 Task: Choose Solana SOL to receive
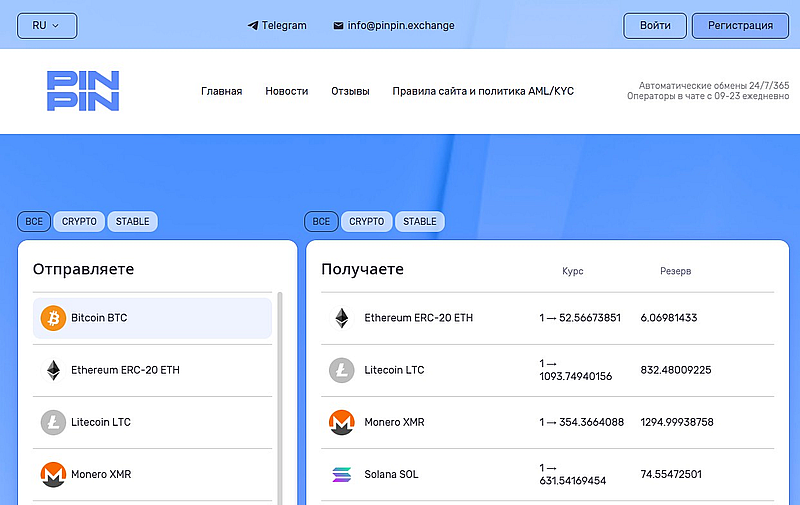click(x=547, y=474)
